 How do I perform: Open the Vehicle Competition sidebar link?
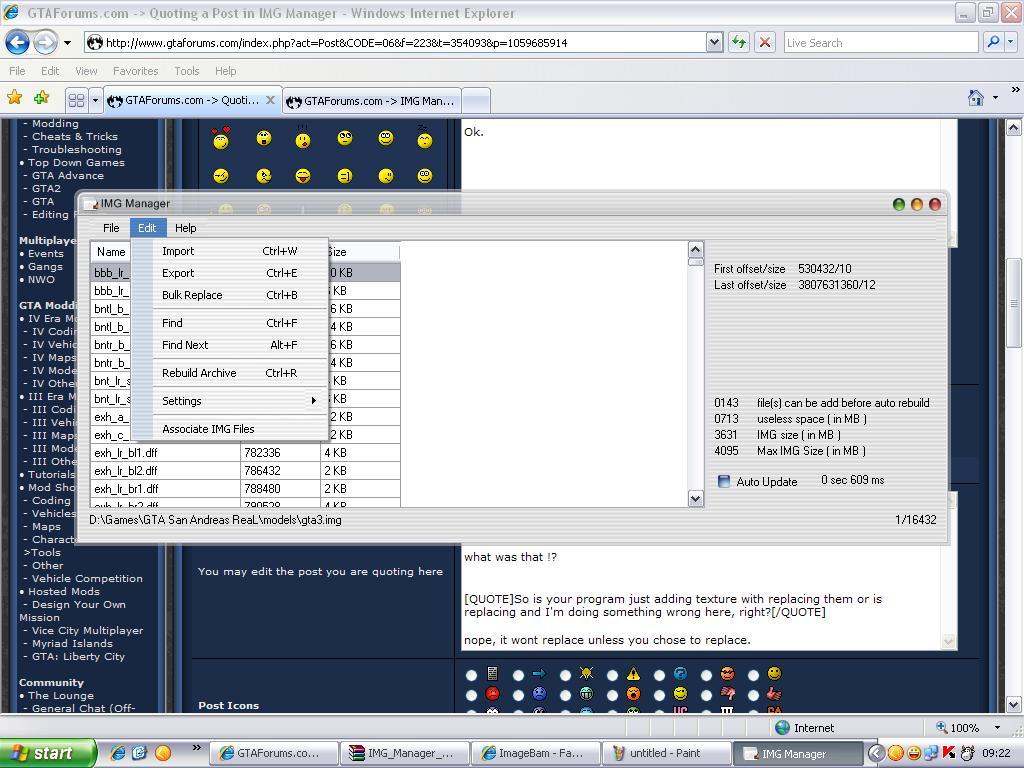87,579
